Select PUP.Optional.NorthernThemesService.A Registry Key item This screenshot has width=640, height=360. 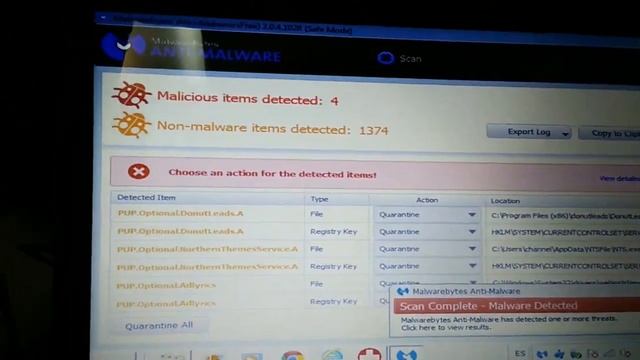[x=207, y=267]
